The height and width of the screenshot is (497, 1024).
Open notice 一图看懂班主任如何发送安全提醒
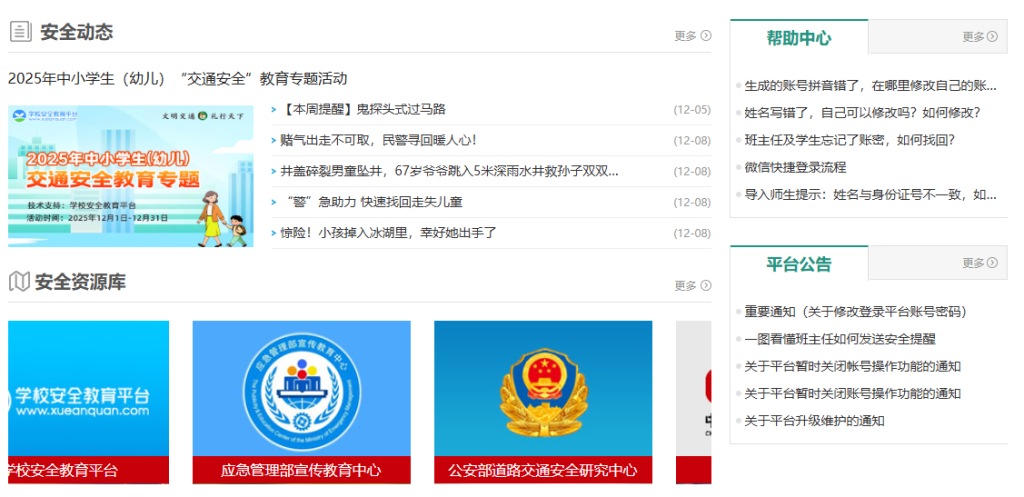click(840, 340)
